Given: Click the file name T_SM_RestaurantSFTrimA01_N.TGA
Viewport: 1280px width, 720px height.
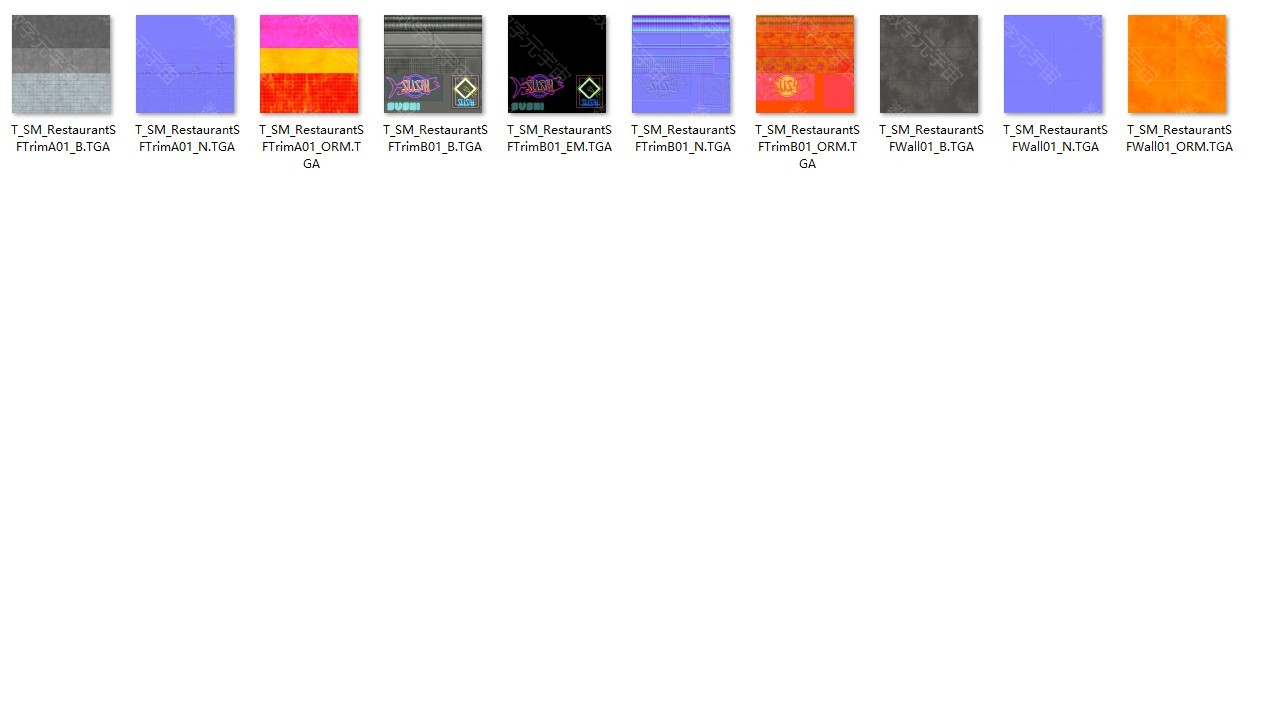Looking at the screenshot, I should coord(187,138).
